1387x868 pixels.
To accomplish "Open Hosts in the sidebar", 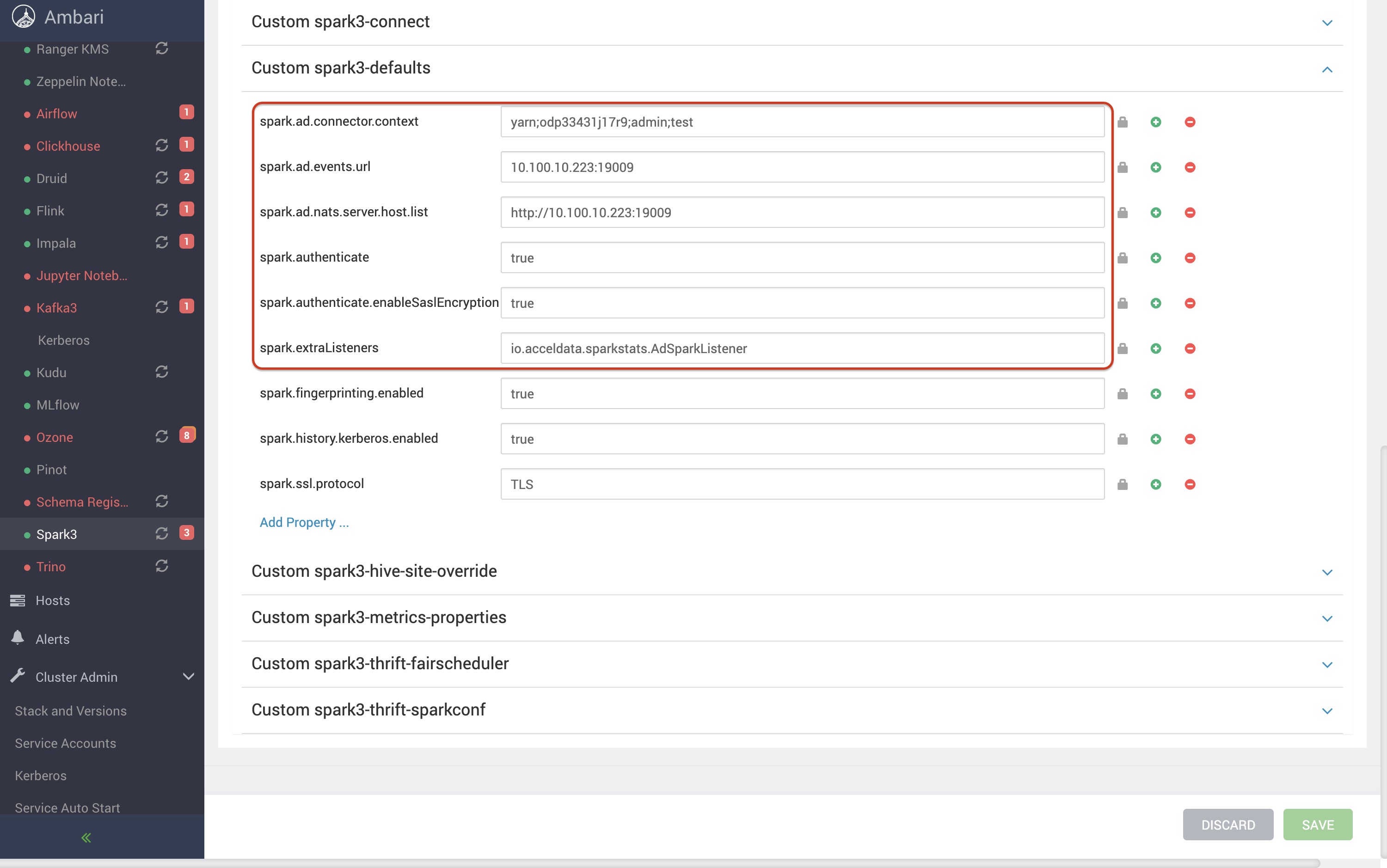I will (x=52, y=600).
